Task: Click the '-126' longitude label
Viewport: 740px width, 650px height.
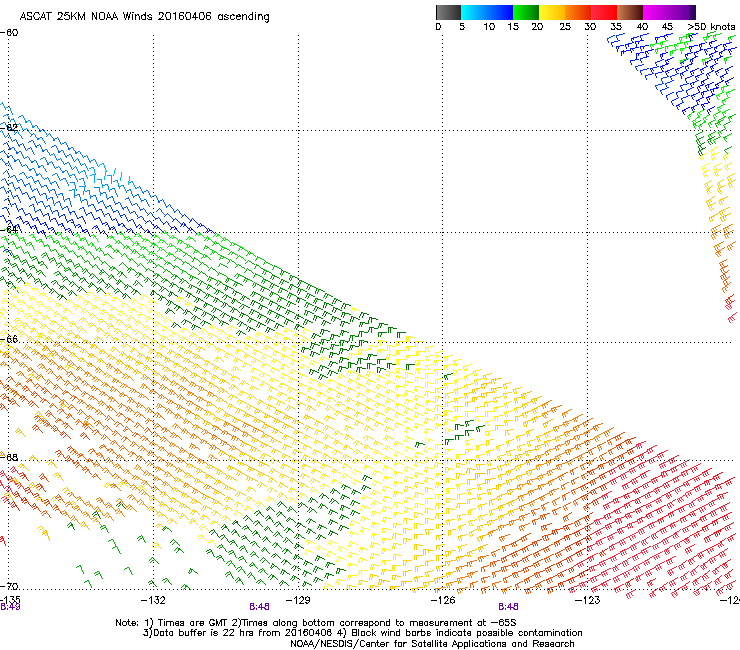Action: [443, 600]
